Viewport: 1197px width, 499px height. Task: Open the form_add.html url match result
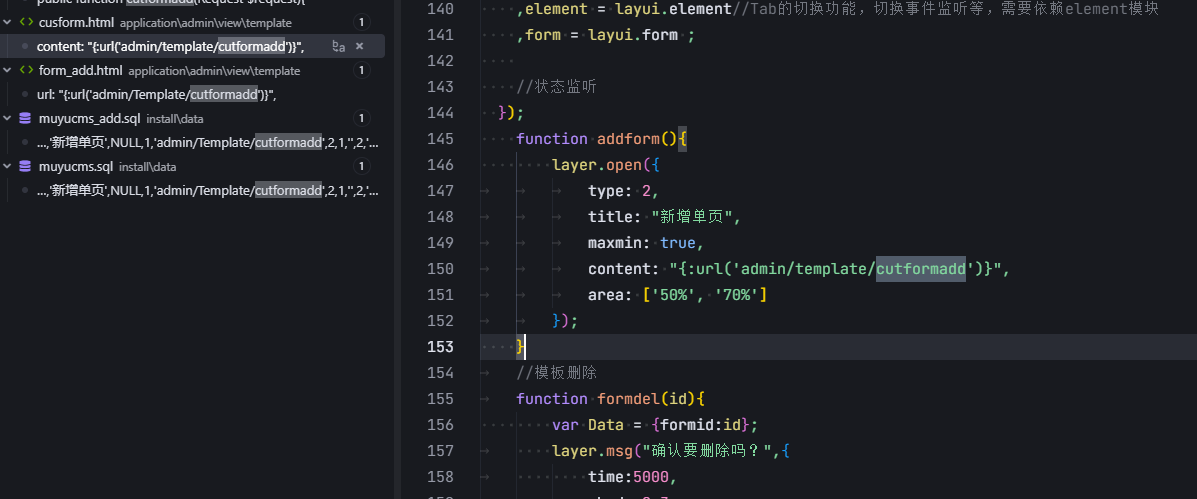pyautogui.click(x=156, y=94)
